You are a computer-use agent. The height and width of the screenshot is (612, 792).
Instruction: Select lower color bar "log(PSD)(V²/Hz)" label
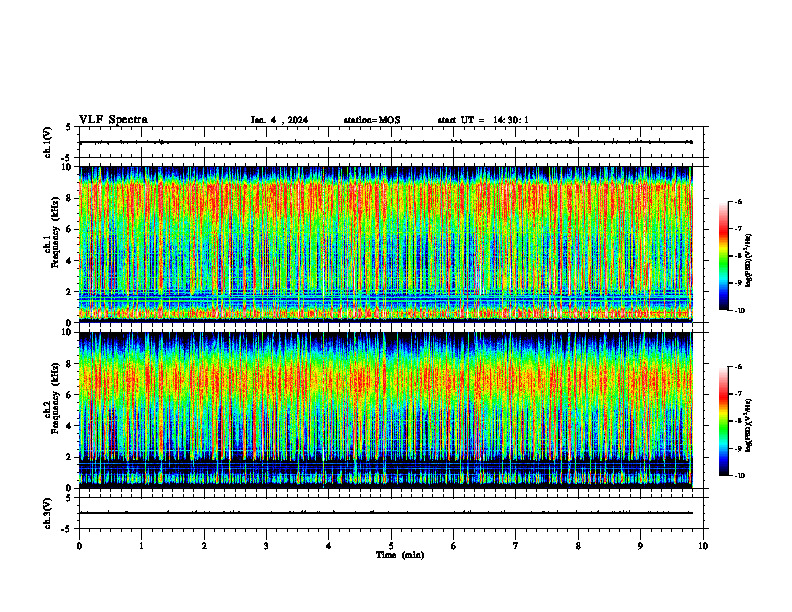click(x=749, y=425)
